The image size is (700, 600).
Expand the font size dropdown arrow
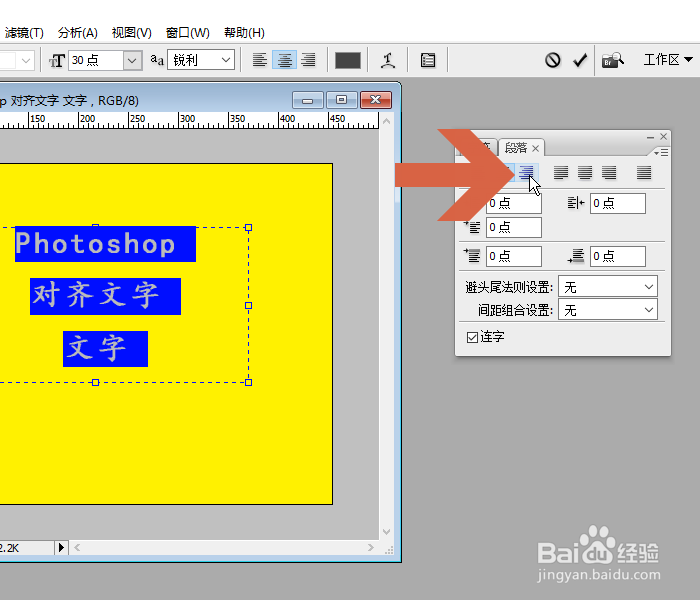[132, 60]
